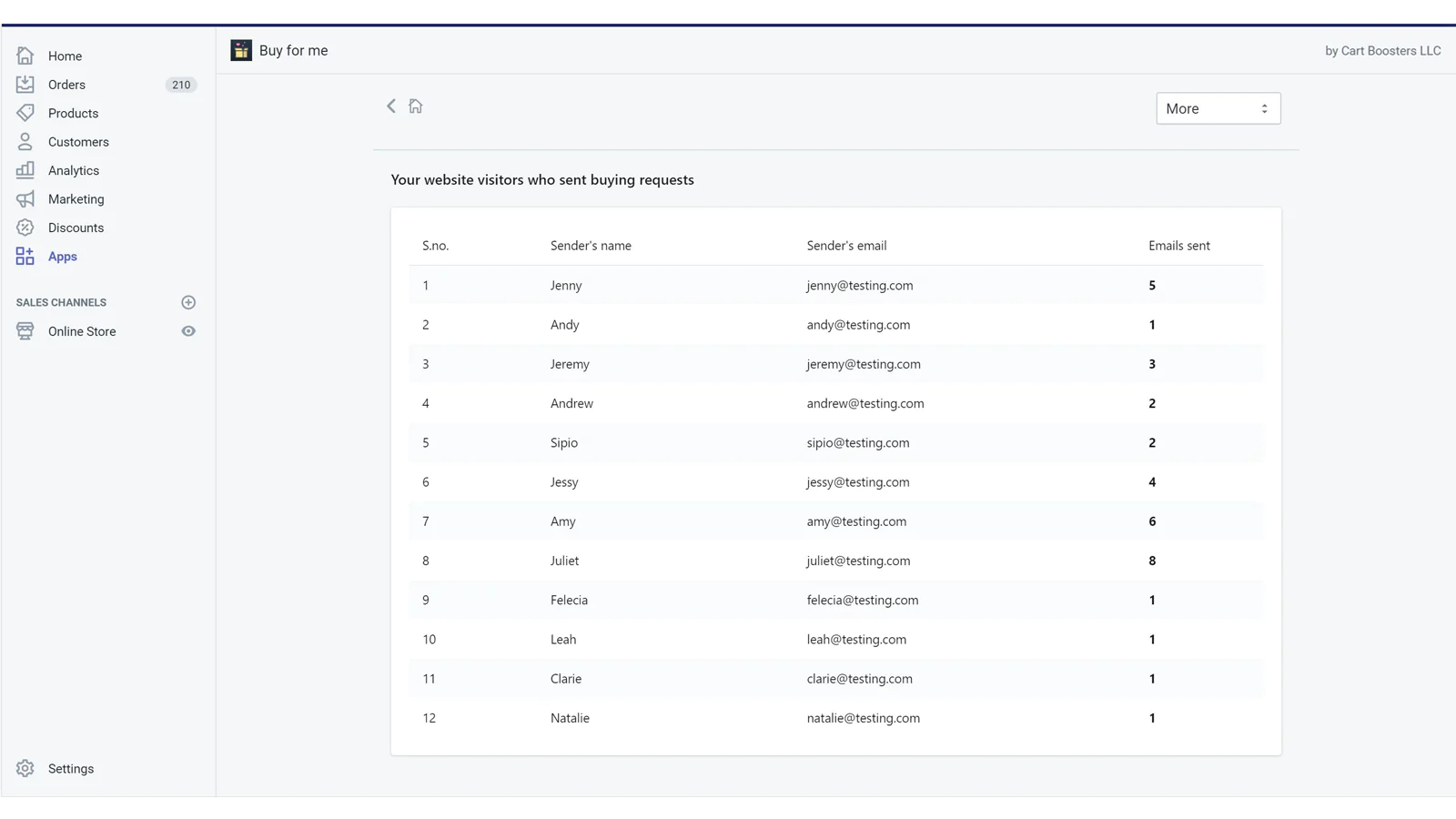
Task: View Online Store via the eye icon
Action: coord(188,331)
